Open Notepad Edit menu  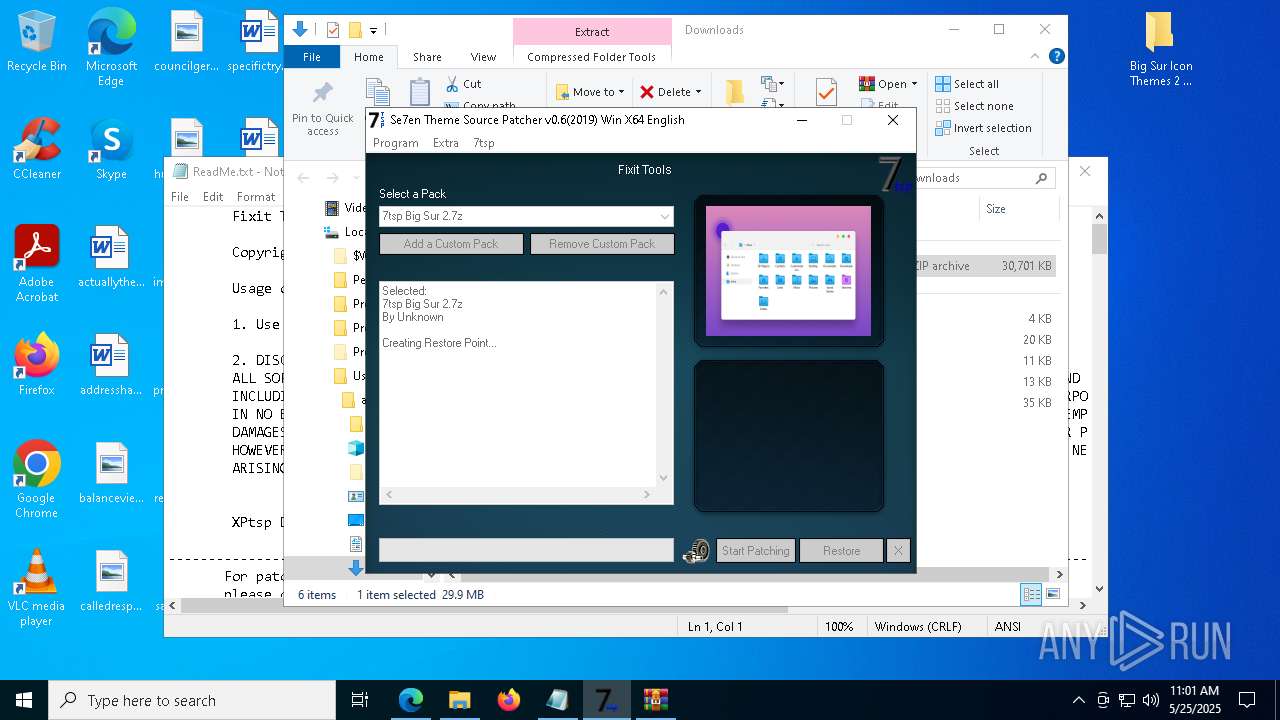(x=213, y=197)
